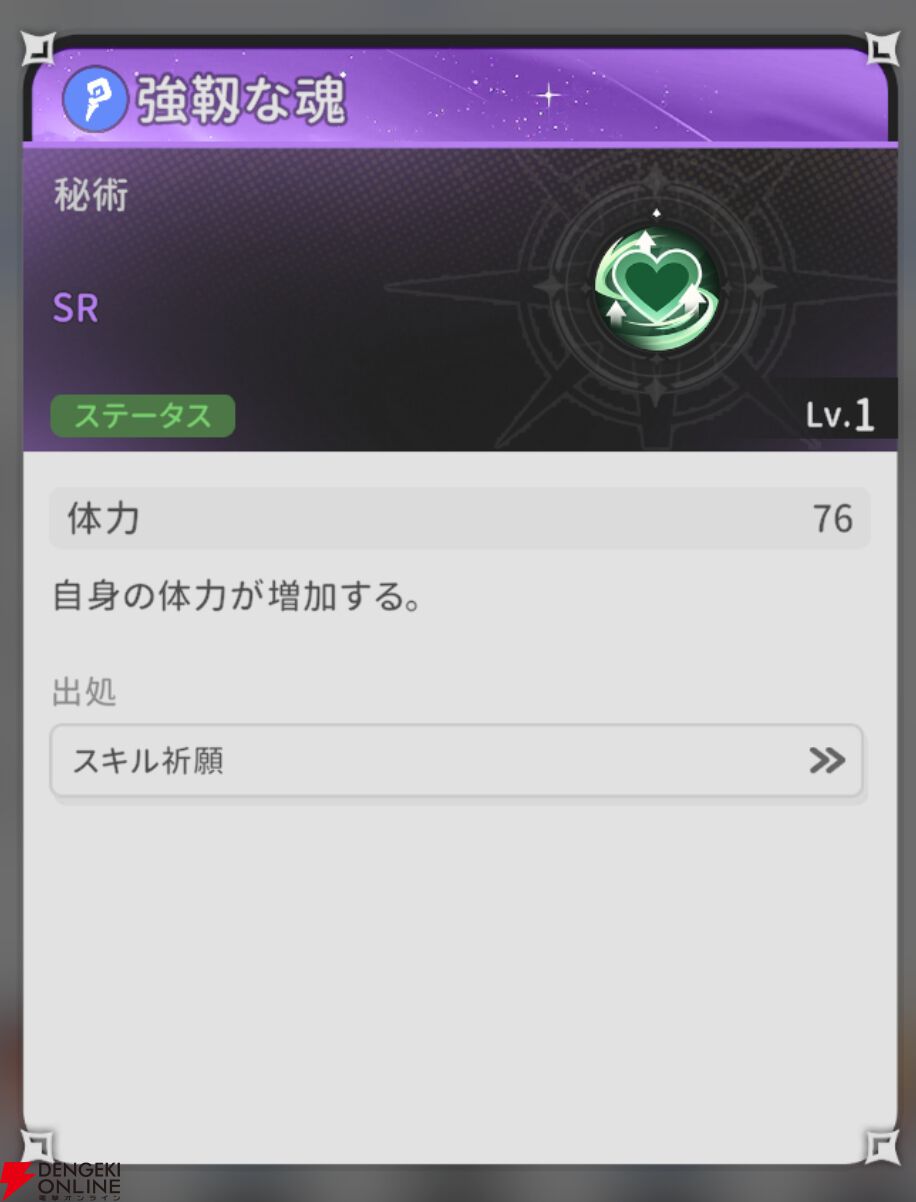Click the Lv.1 level indicator

840,415
